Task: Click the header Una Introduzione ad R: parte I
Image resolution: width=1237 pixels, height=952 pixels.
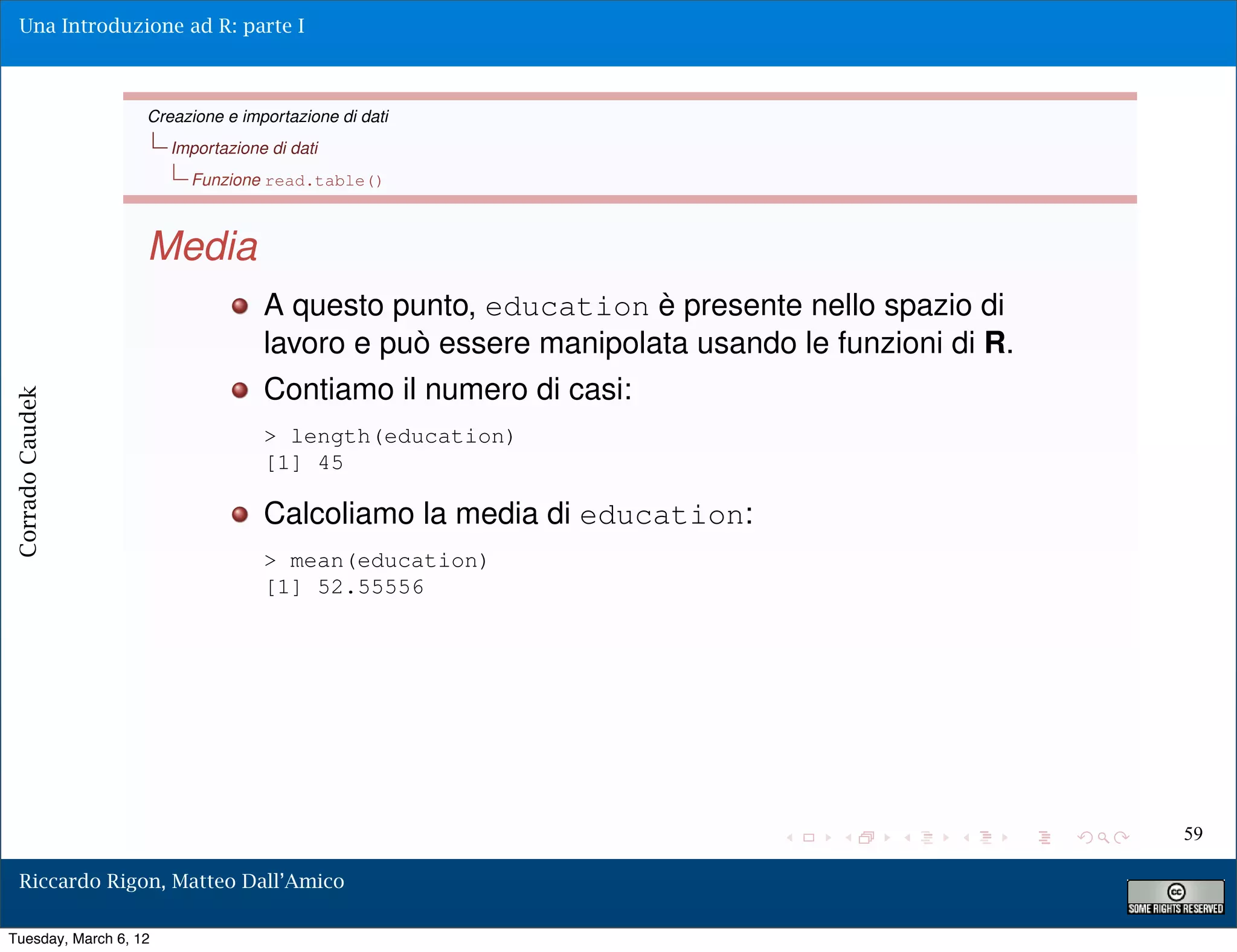Action: coord(162,26)
